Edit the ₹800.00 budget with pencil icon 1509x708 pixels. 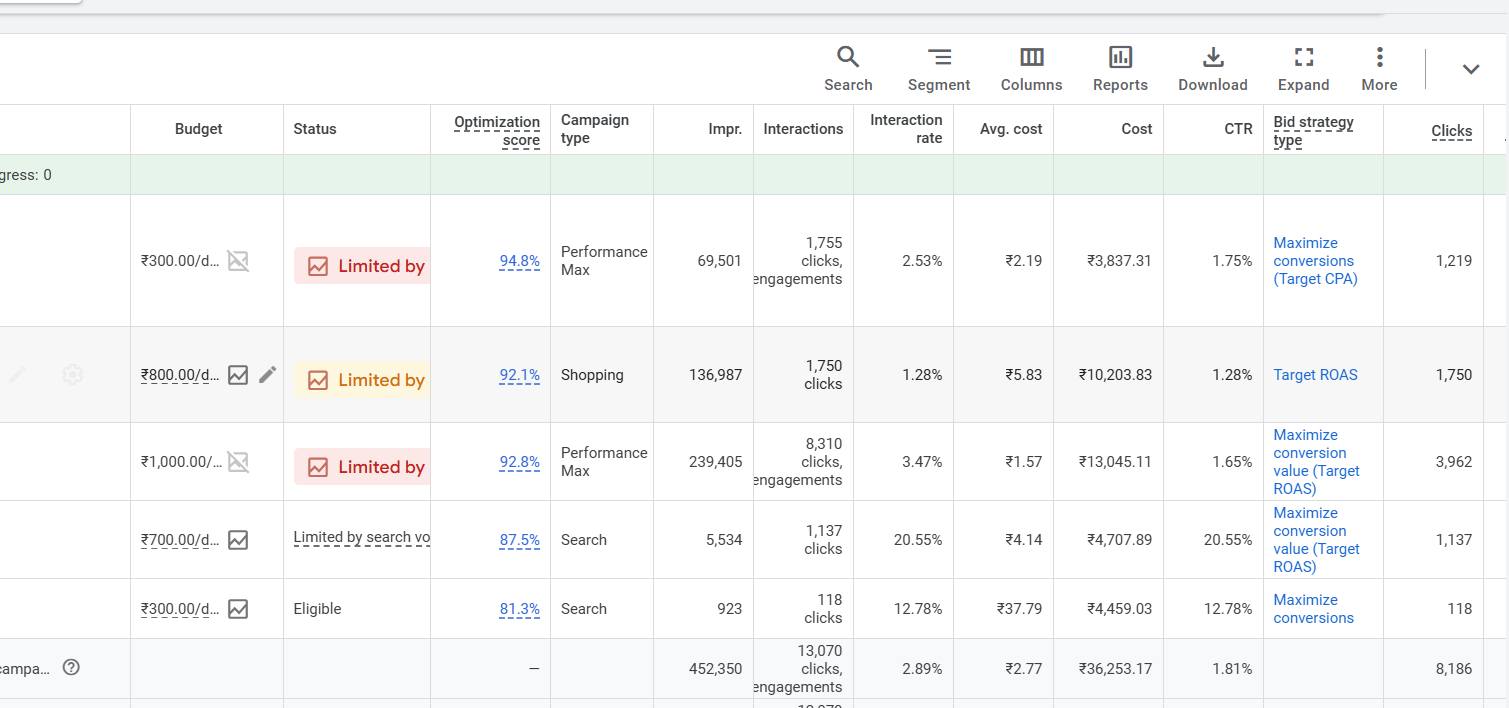(267, 375)
